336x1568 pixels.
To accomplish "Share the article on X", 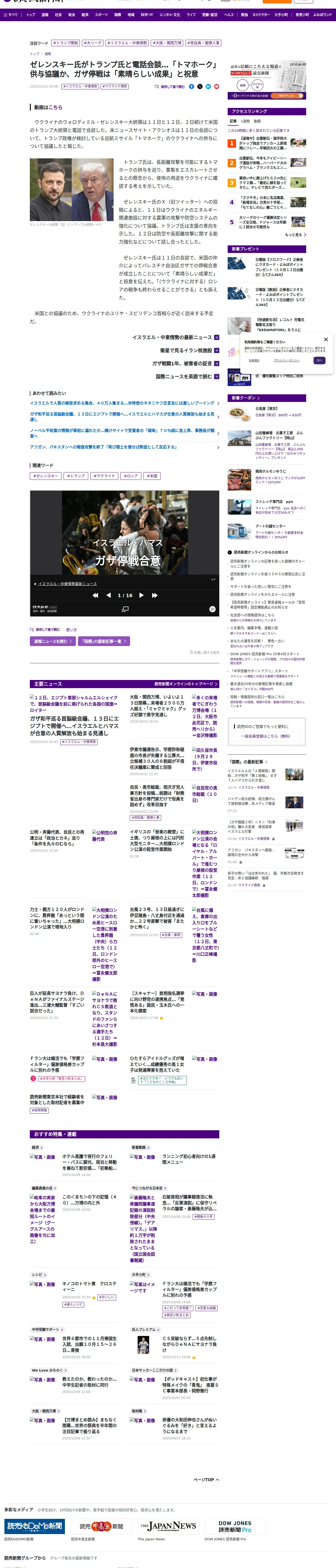I will click(x=200, y=87).
